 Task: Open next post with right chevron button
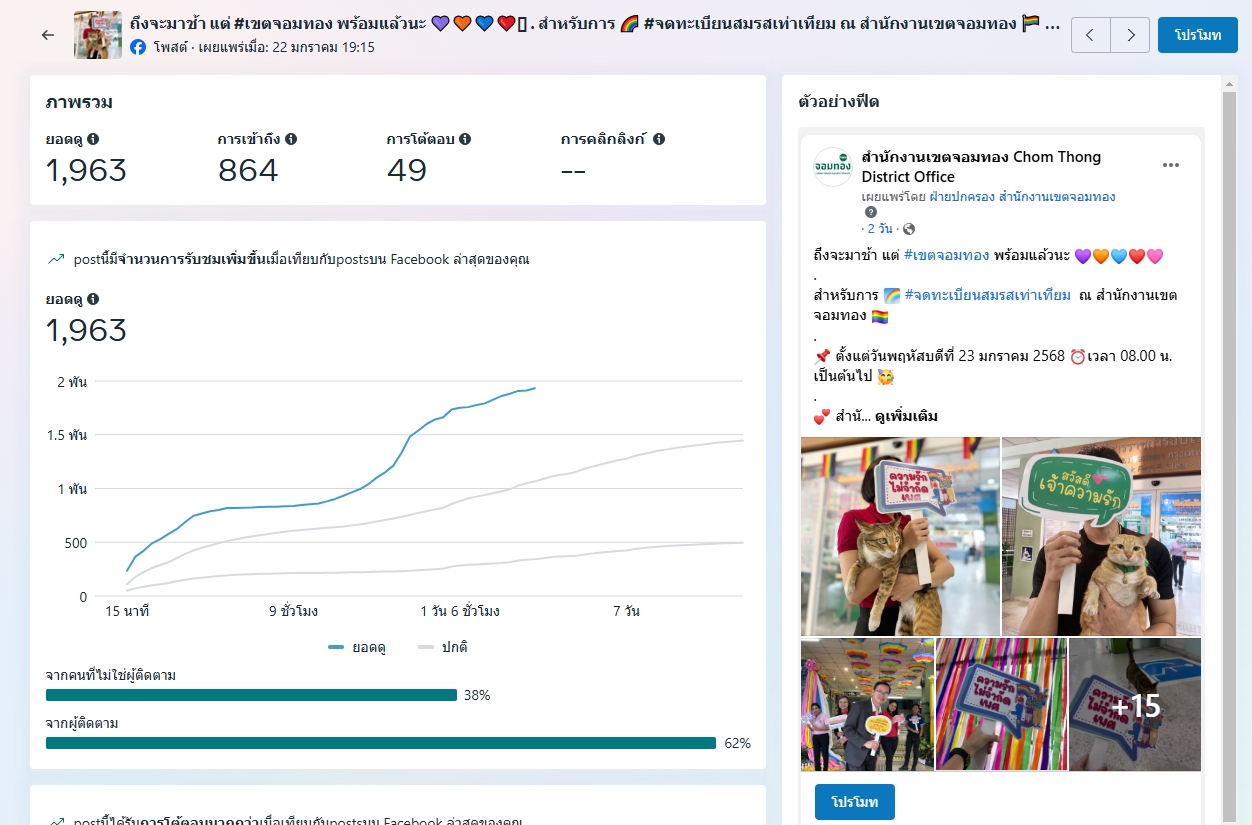click(x=1130, y=35)
